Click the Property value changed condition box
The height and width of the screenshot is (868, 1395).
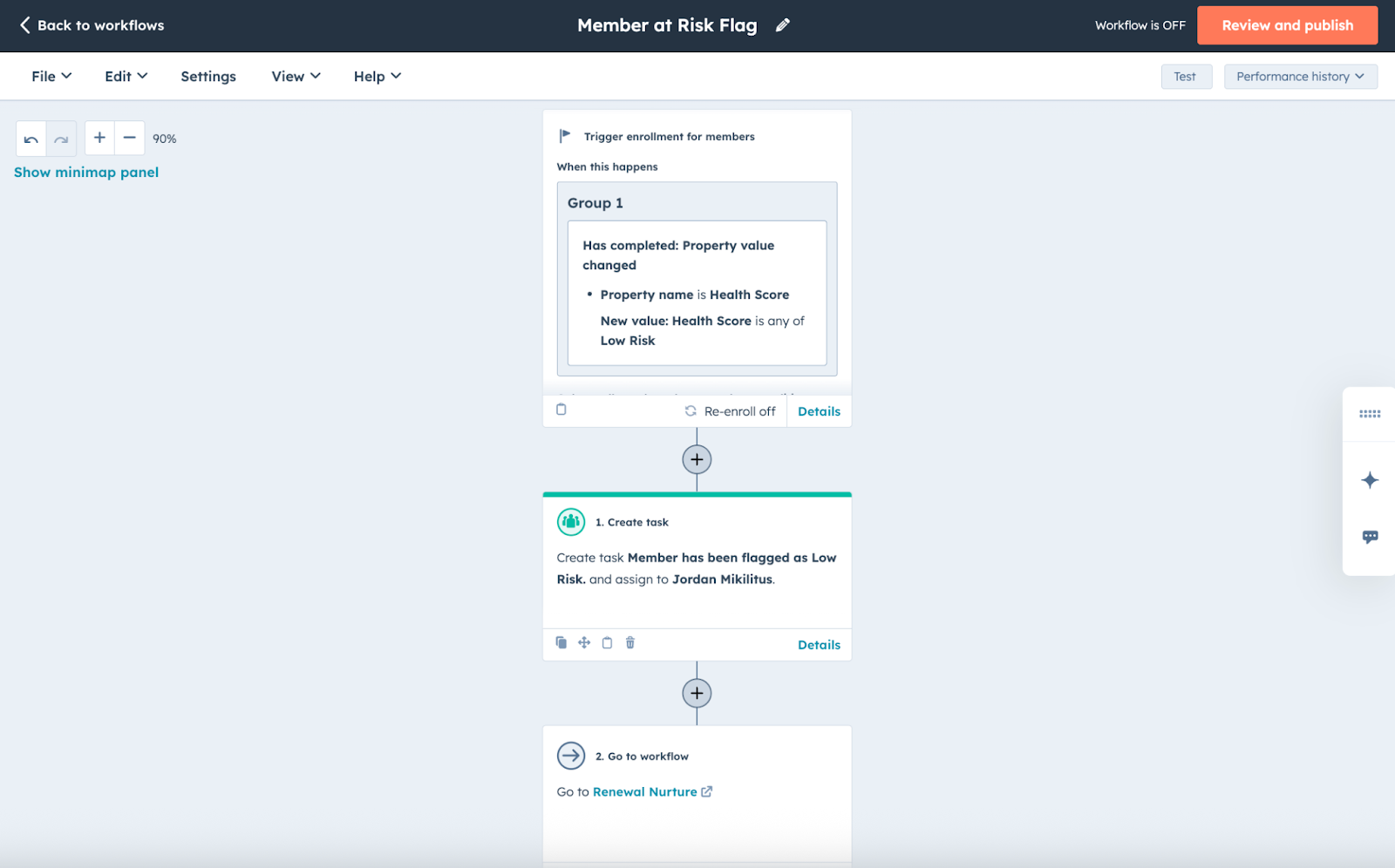pos(697,293)
